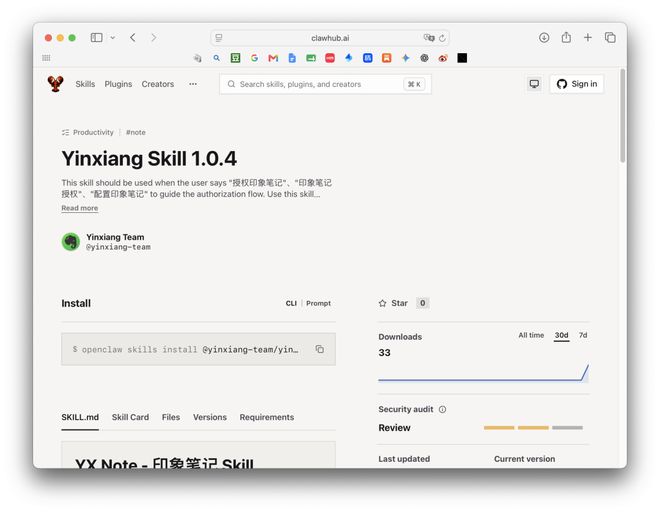Click the downloads trend chart line
Viewport: 660px width, 512px height.
coord(483,374)
